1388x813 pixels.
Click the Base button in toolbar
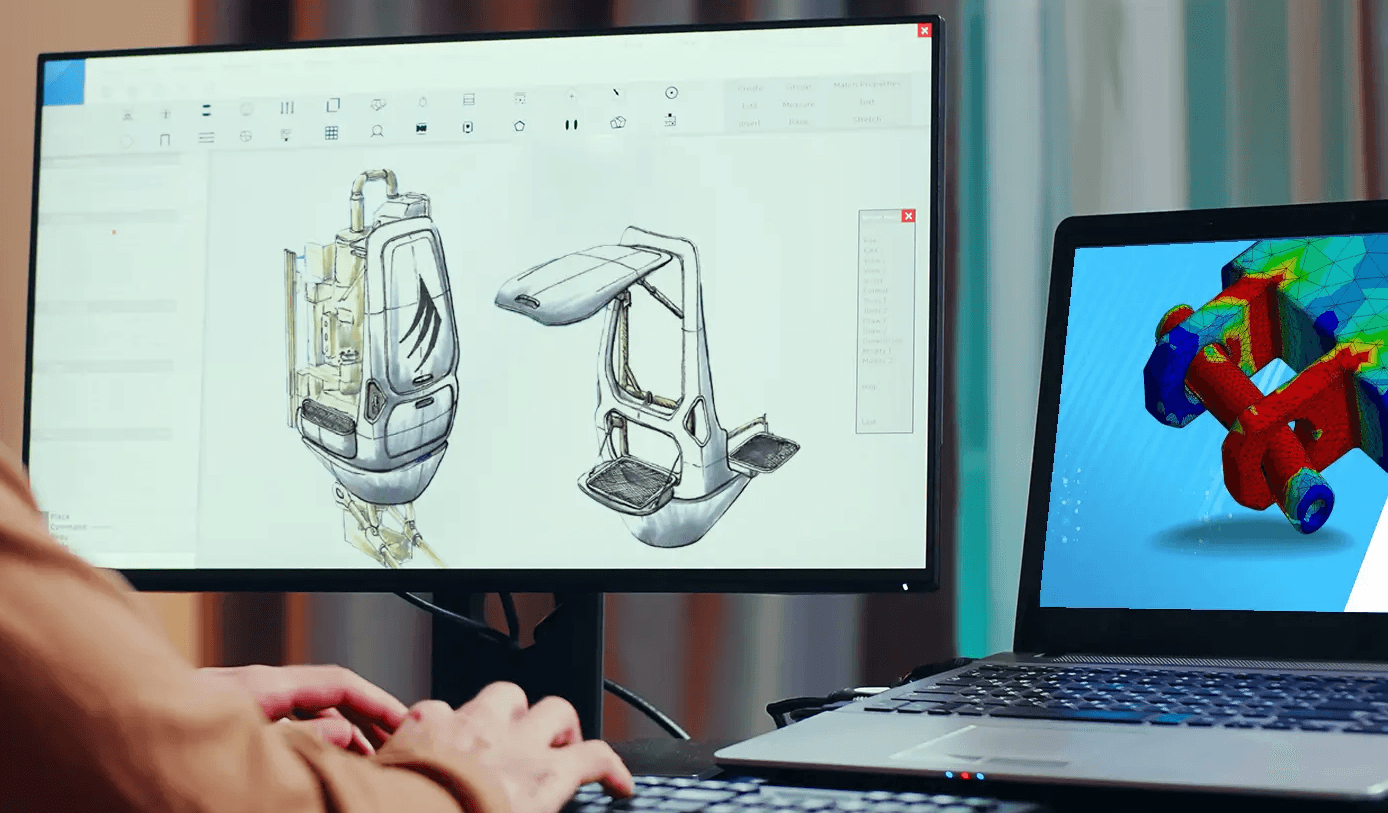(x=798, y=122)
